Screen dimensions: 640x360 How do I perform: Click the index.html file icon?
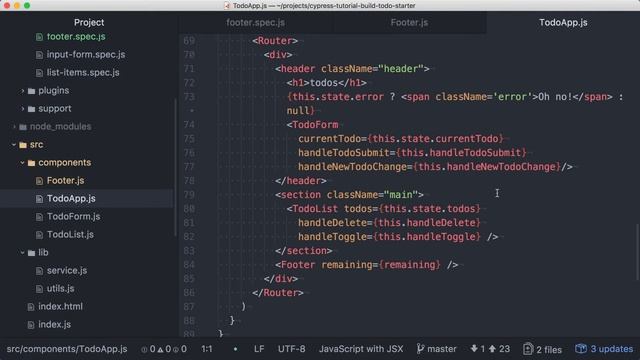pos(31,307)
